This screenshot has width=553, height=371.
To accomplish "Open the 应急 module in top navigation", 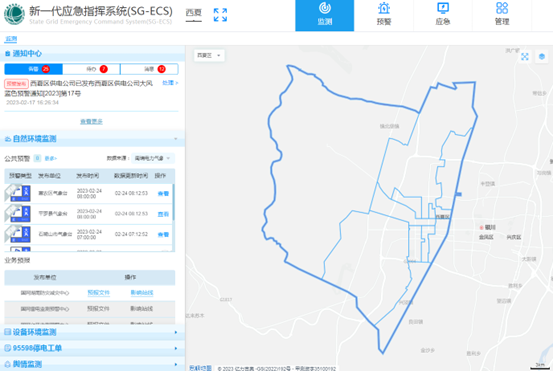I will (443, 16).
